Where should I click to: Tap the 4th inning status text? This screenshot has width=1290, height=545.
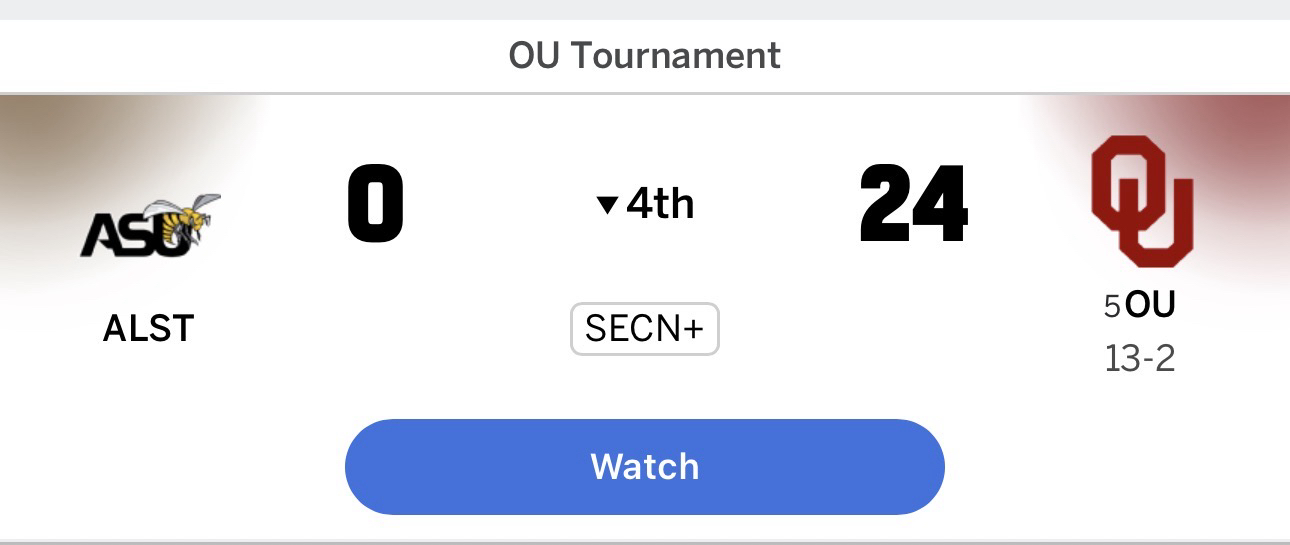660,204
